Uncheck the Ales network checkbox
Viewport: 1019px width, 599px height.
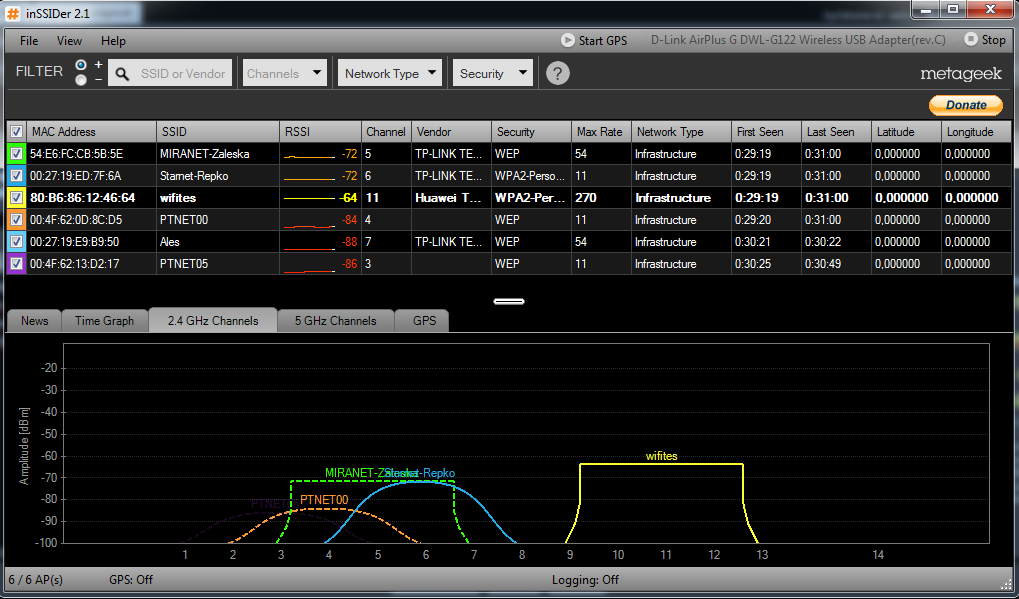click(x=16, y=242)
